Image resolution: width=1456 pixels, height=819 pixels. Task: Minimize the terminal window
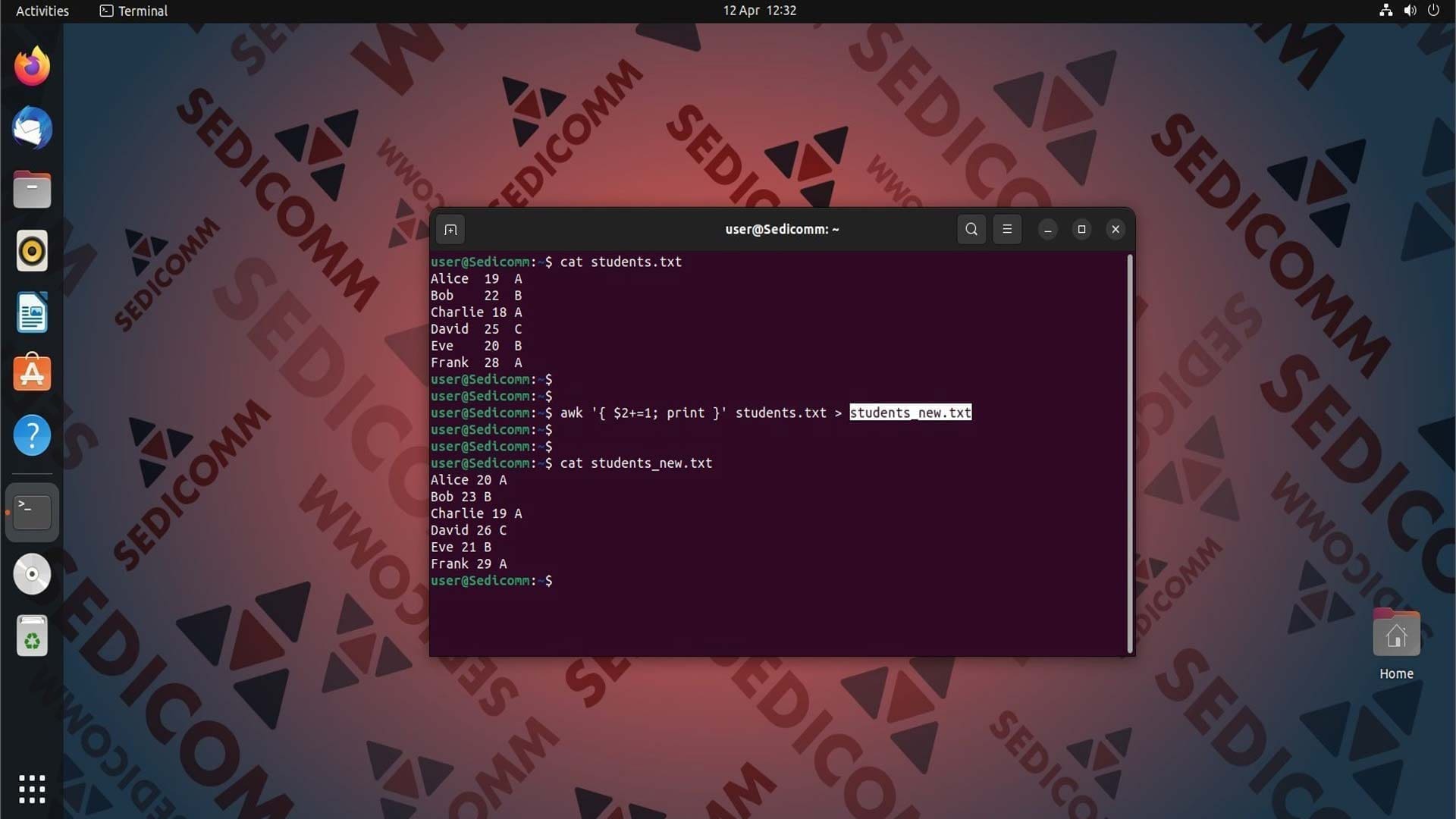click(x=1048, y=229)
